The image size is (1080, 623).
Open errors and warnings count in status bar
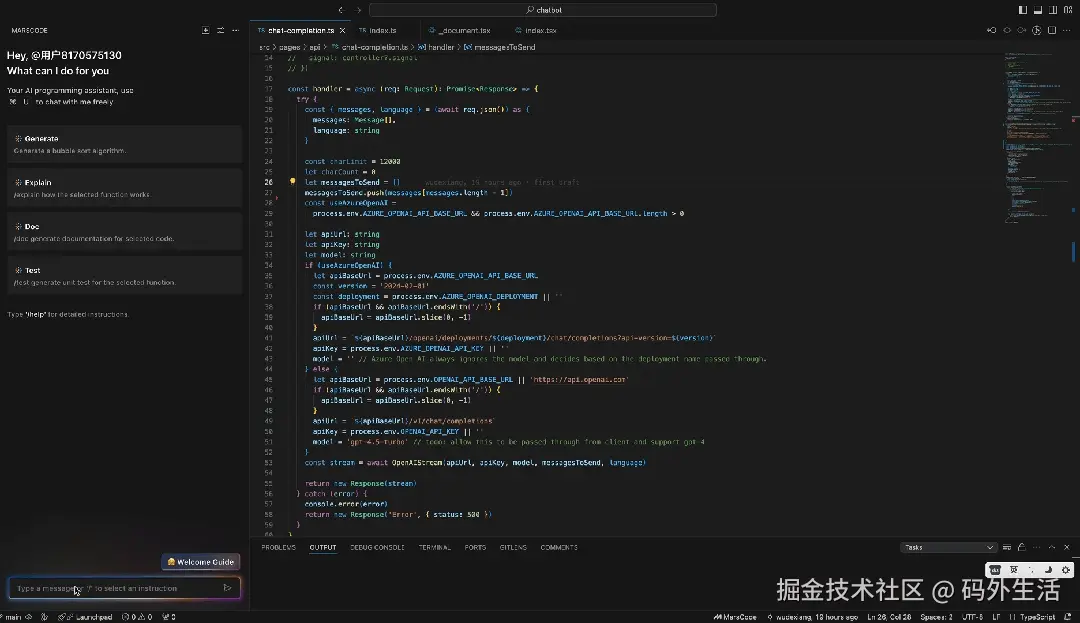point(136,617)
